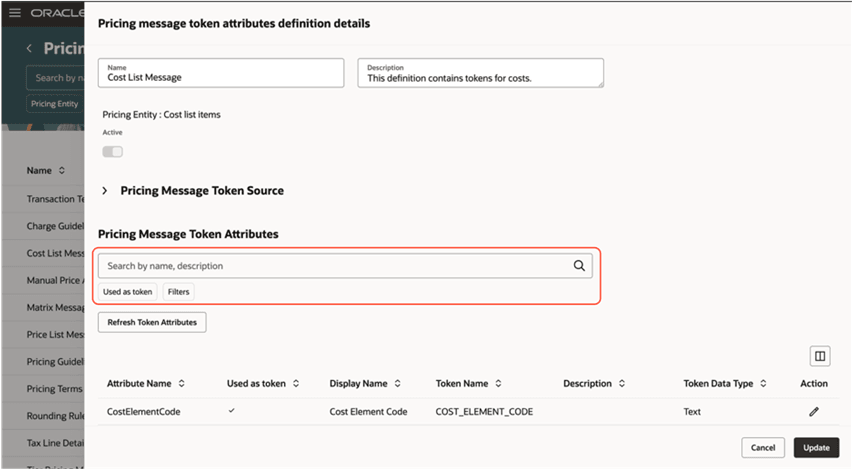Image resolution: width=854 pixels, height=470 pixels.
Task: Sort by Display Name column arrows
Action: 398,383
